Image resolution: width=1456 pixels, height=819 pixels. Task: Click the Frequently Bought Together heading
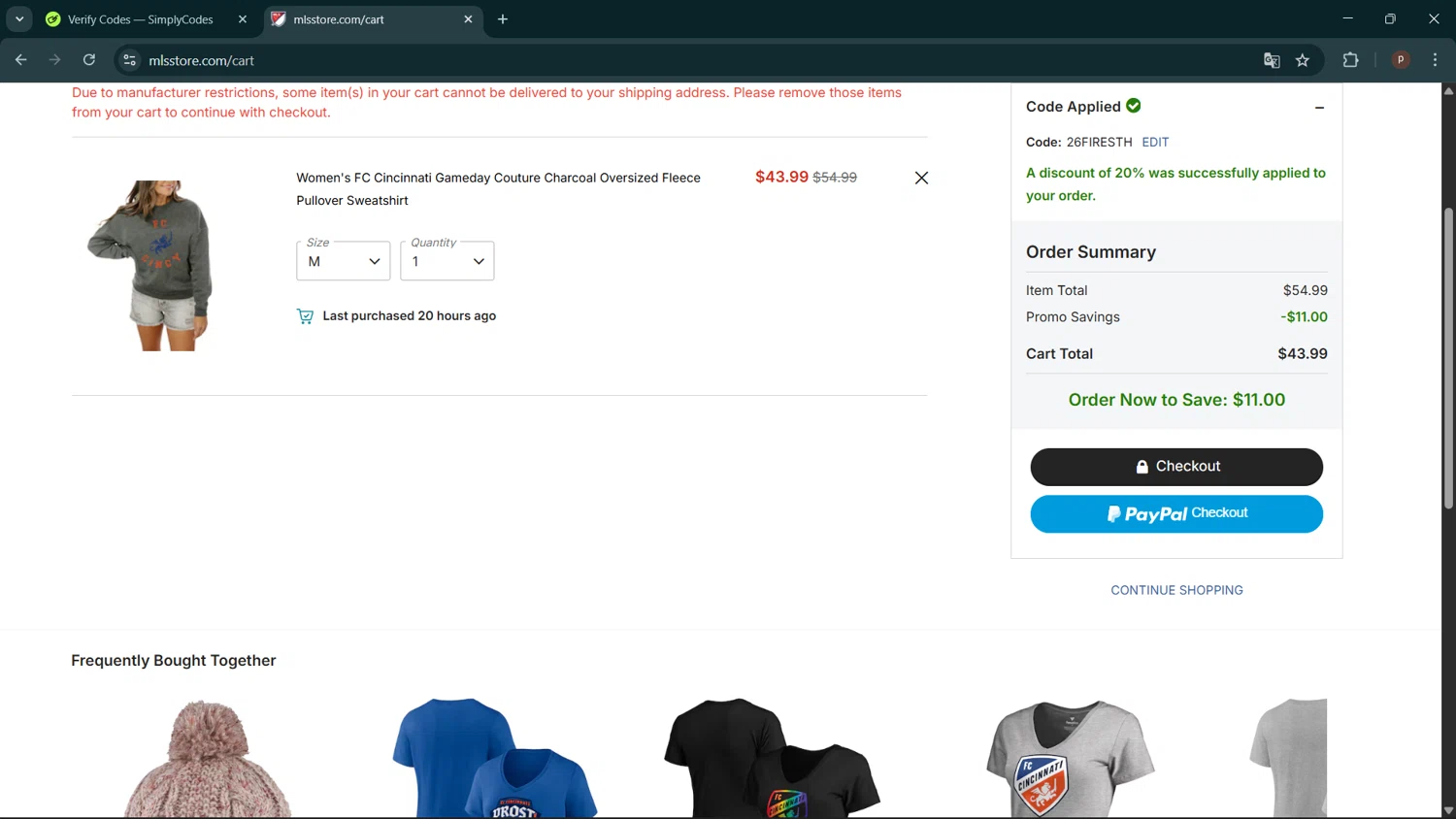(x=174, y=661)
